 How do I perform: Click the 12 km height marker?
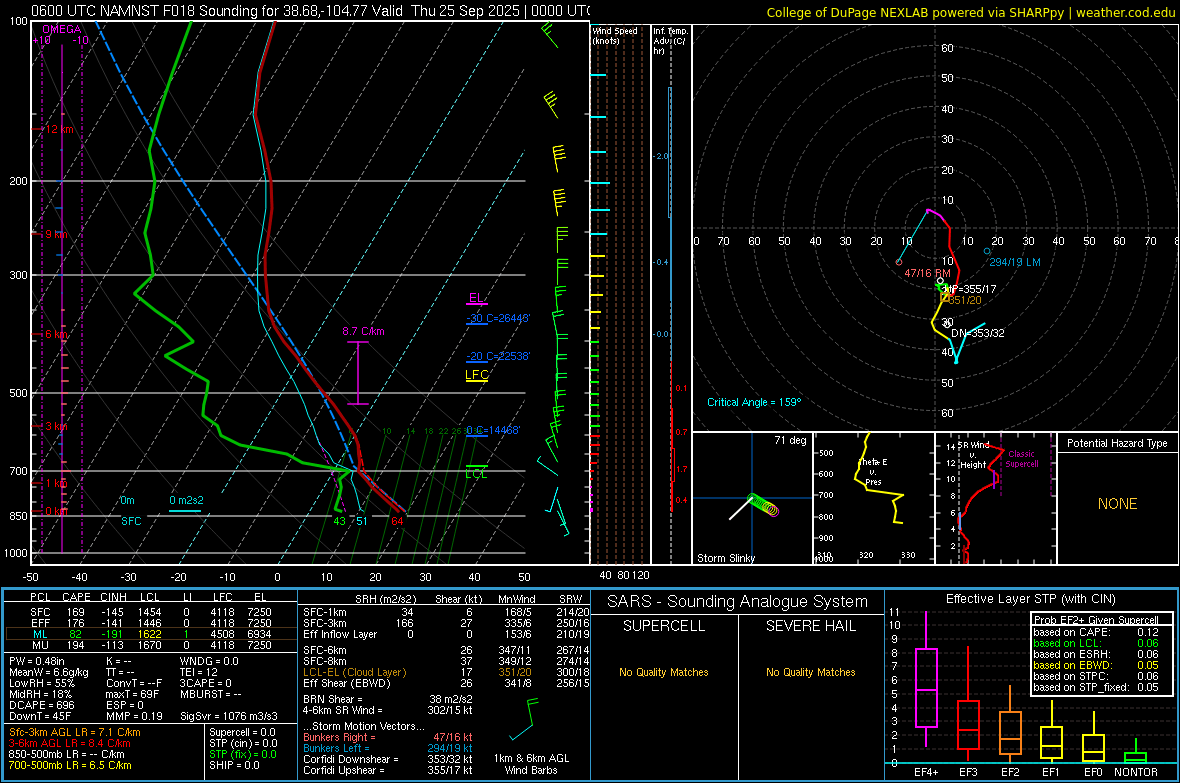click(x=59, y=129)
